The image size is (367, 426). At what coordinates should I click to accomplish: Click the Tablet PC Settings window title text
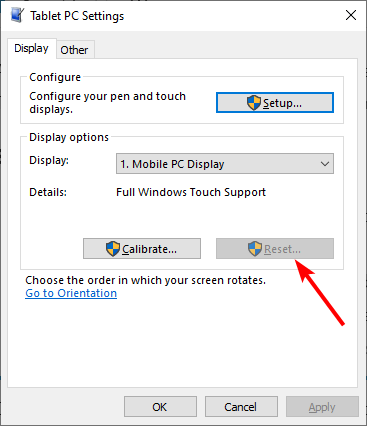point(77,16)
